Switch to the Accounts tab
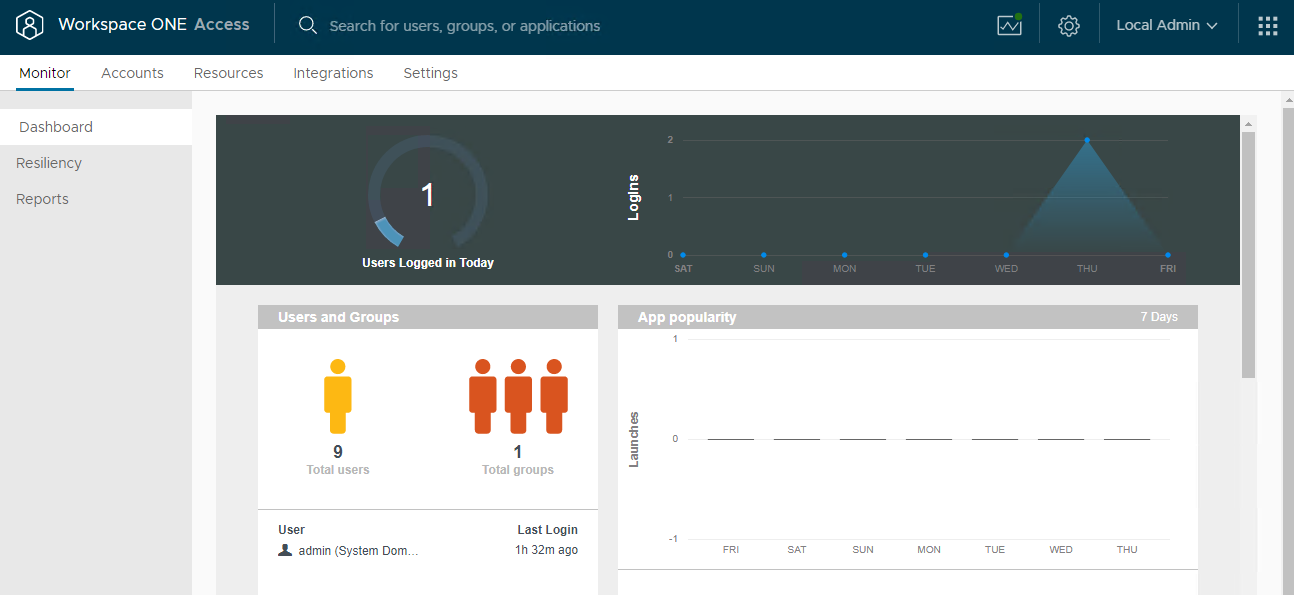The image size is (1294, 595). pyautogui.click(x=132, y=73)
